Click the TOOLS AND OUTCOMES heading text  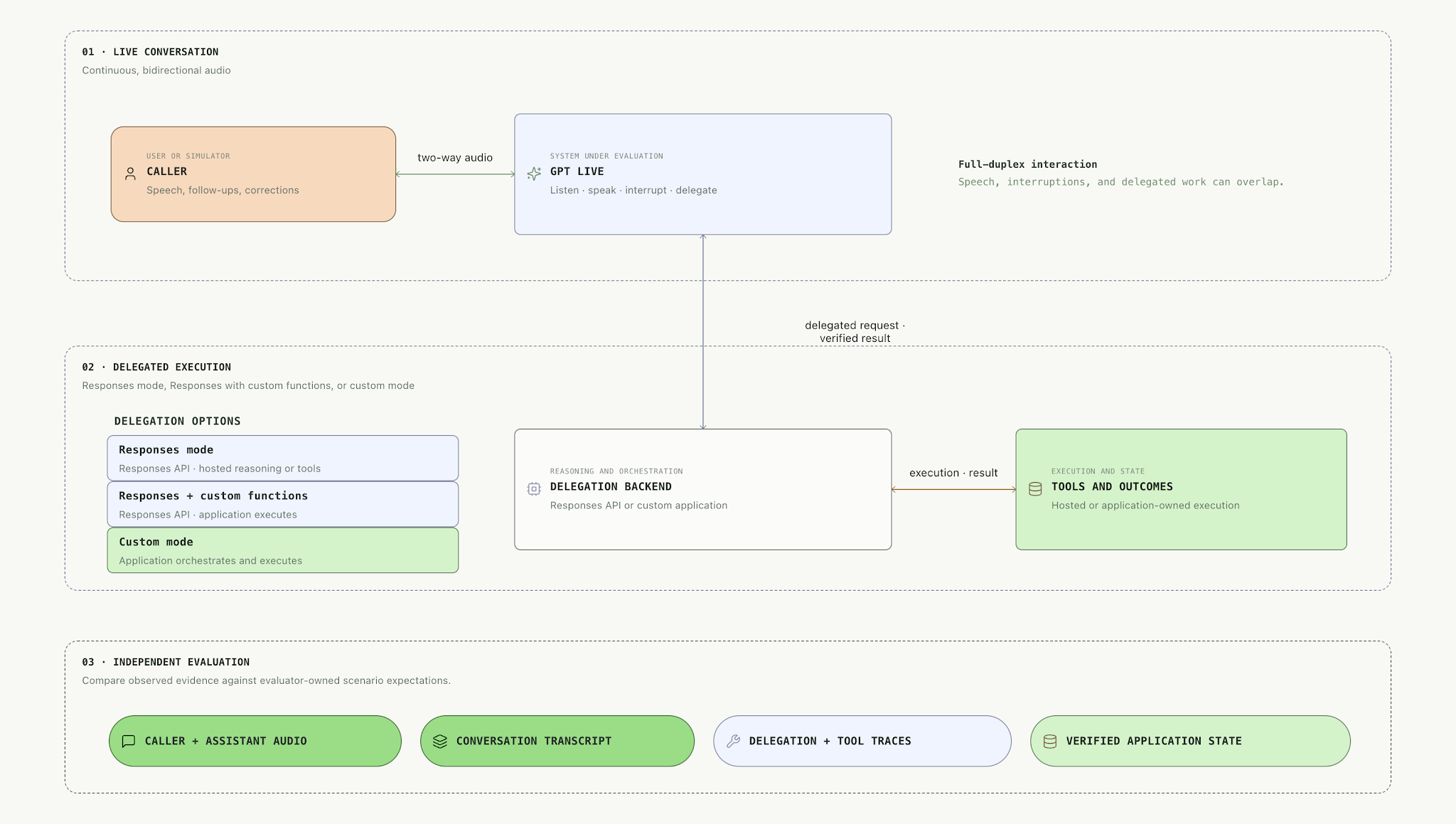(x=1112, y=487)
